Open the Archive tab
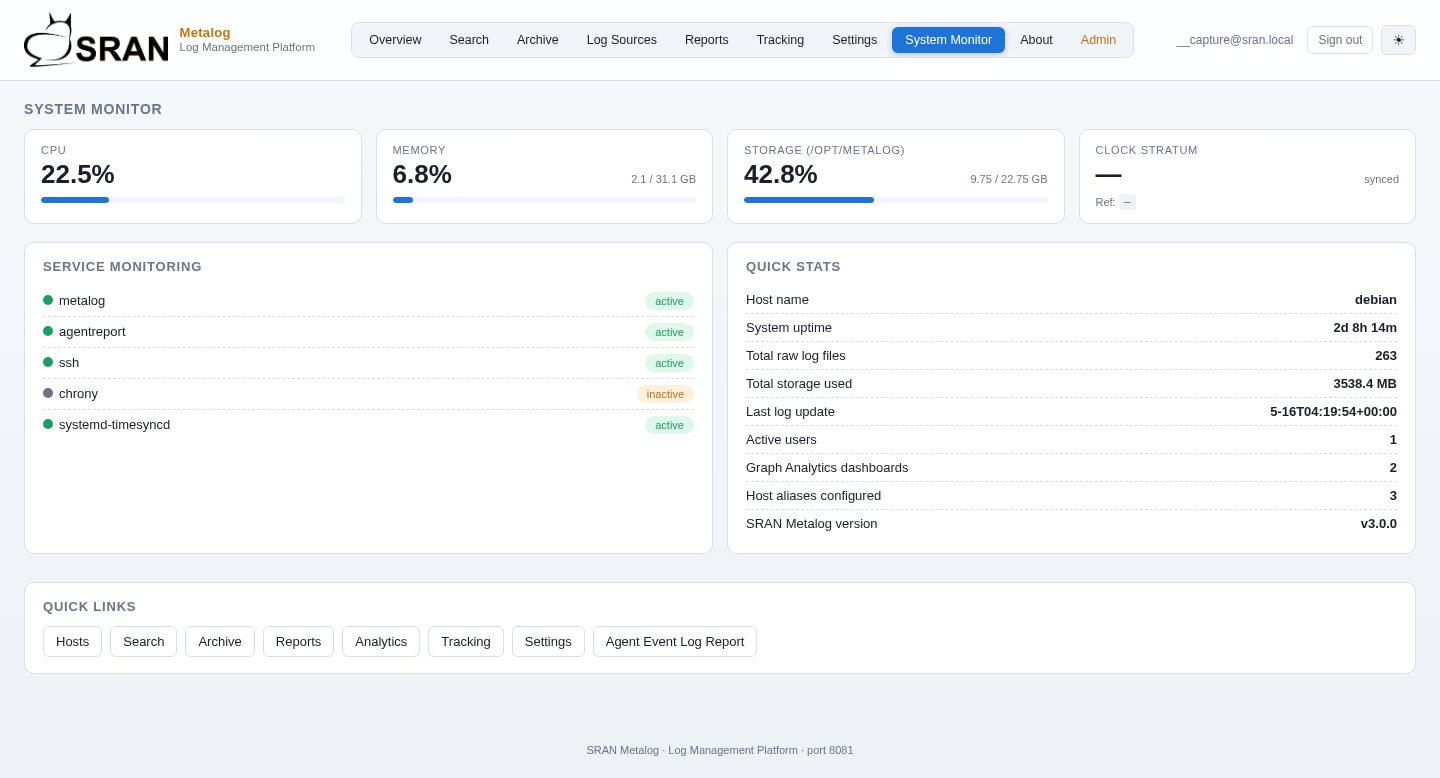This screenshot has width=1440, height=778. 538,40
